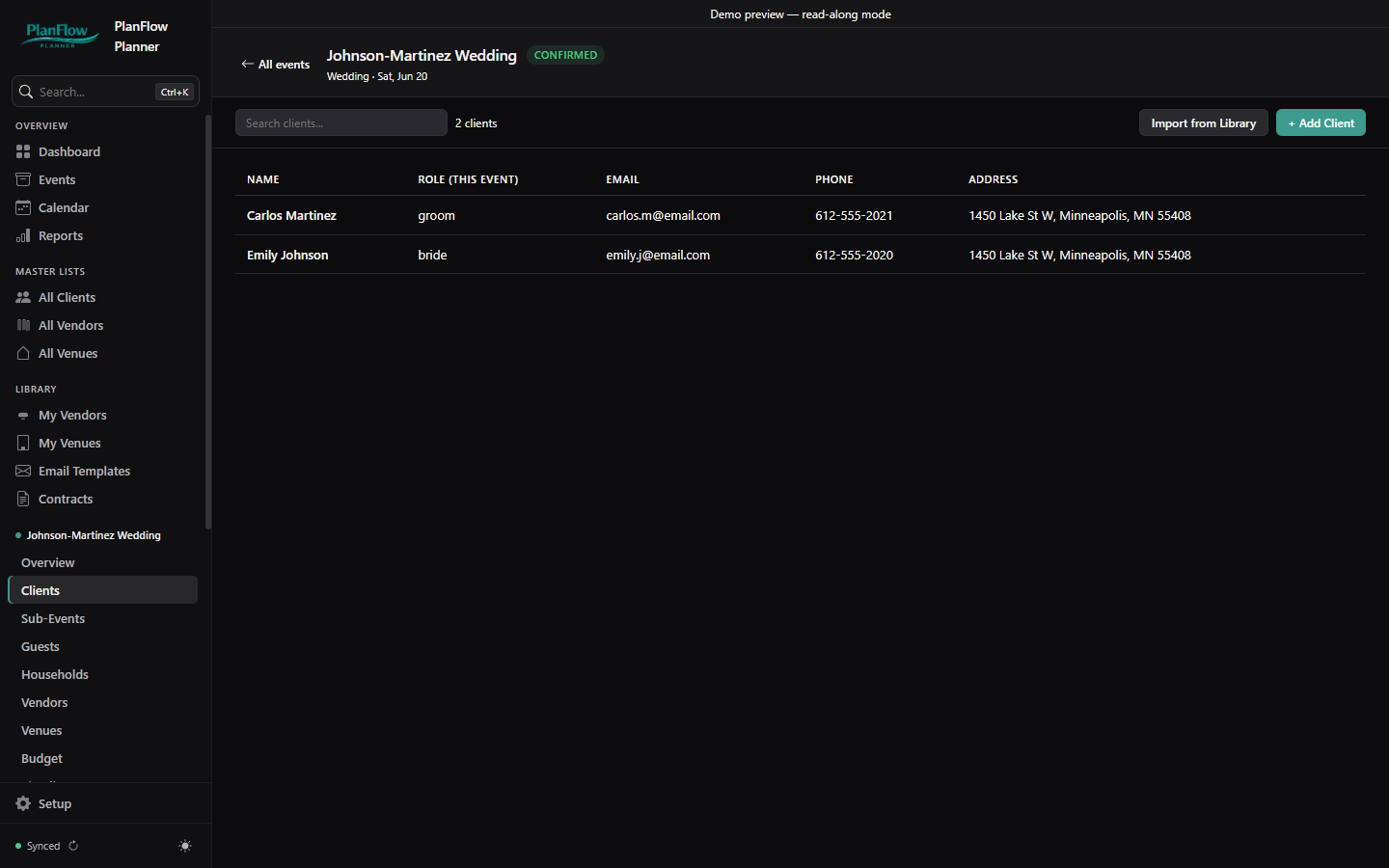This screenshot has width=1389, height=868.
Task: Click the bride role cell
Action: pyautogui.click(x=432, y=255)
